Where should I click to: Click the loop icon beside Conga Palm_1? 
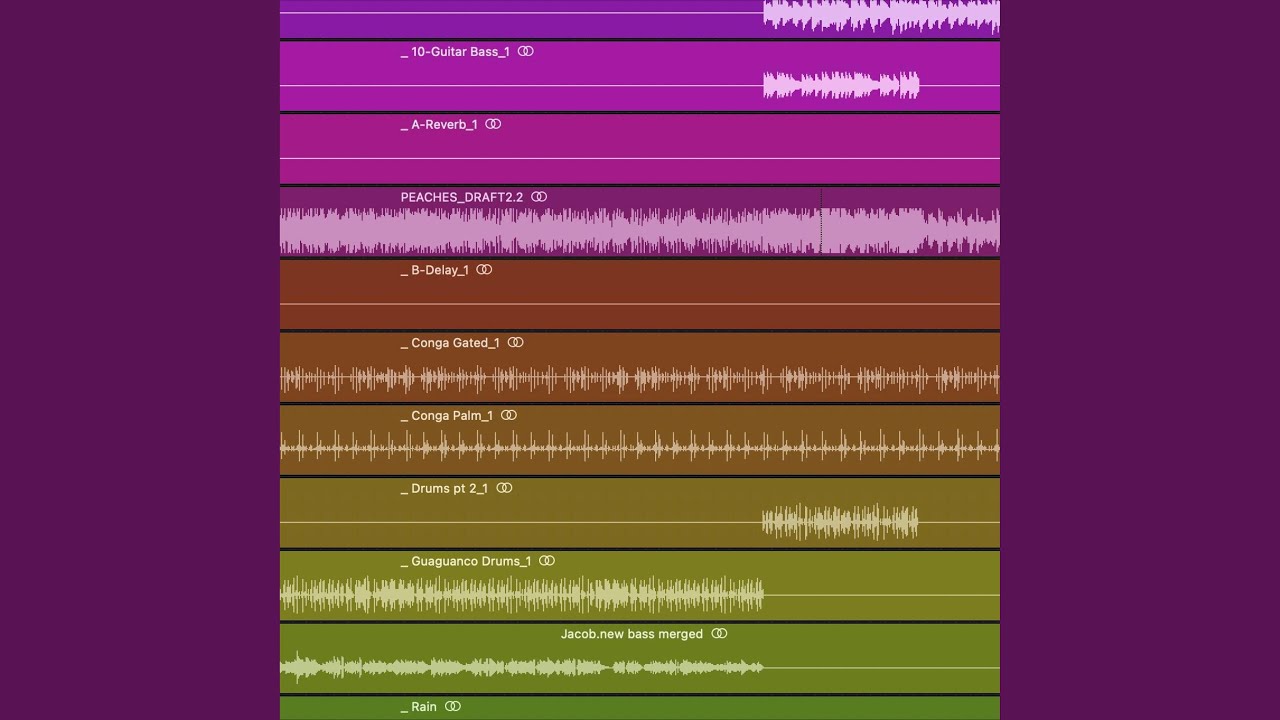click(509, 415)
